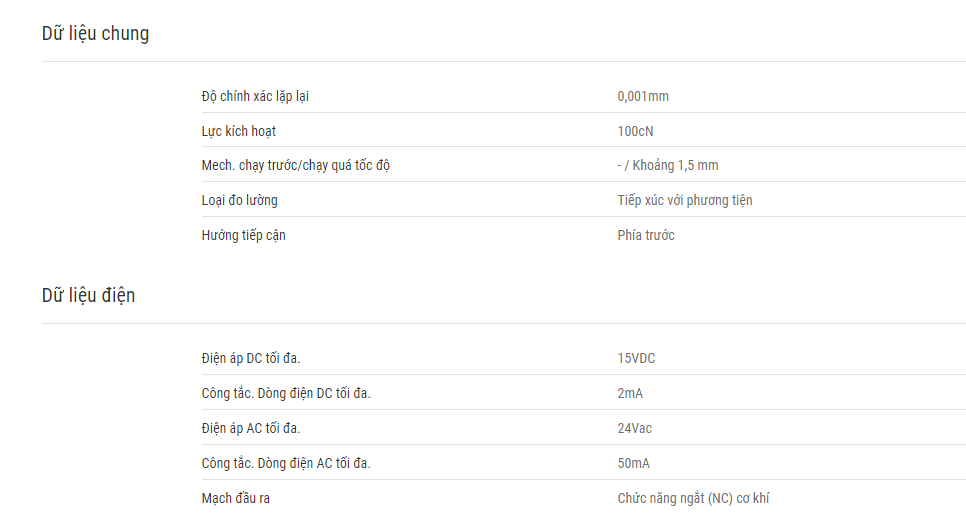Select the 'Hướng tiếp cận' label
Viewport: 966px width, 518px height.
(243, 235)
